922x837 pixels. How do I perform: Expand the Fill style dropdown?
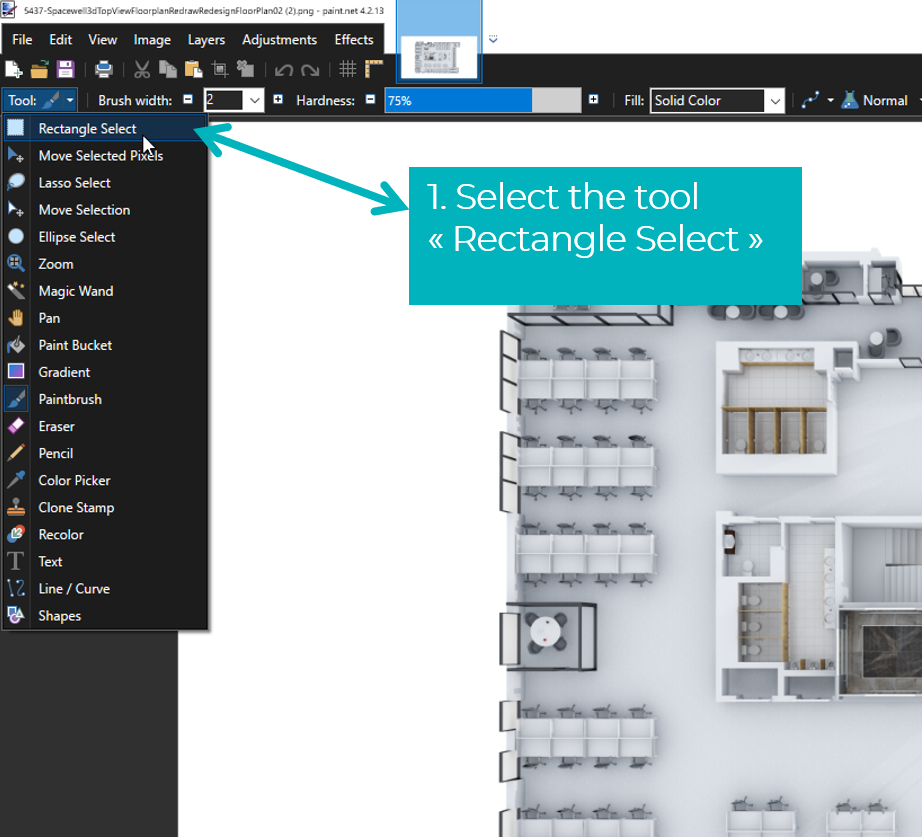[775, 101]
